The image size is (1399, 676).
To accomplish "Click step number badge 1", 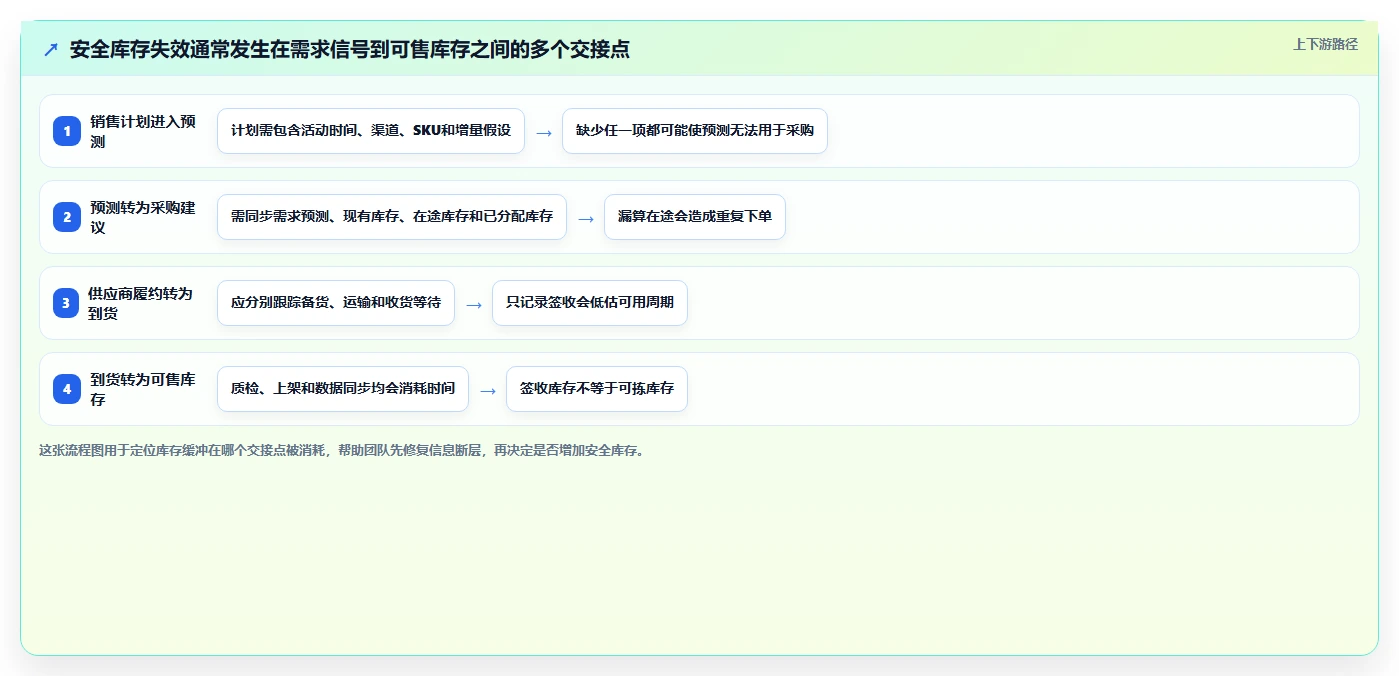I will click(67, 131).
